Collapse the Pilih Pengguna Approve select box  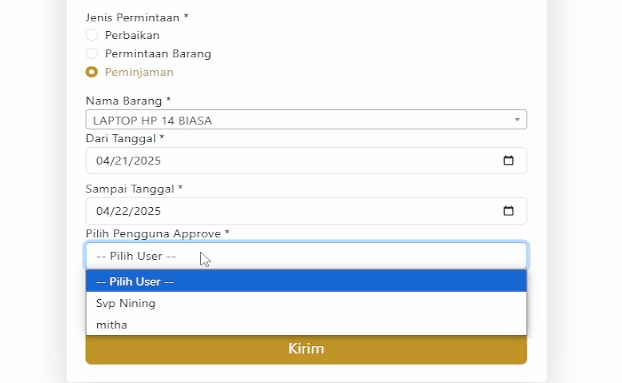coord(306,256)
